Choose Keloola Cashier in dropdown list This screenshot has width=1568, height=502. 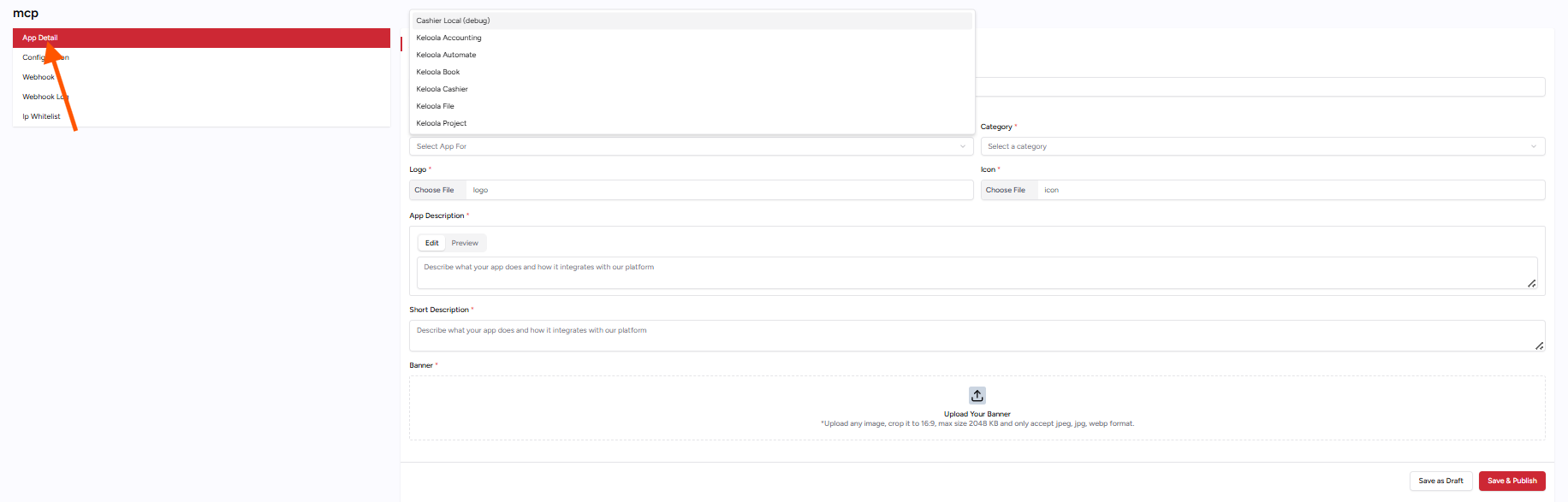click(x=692, y=89)
